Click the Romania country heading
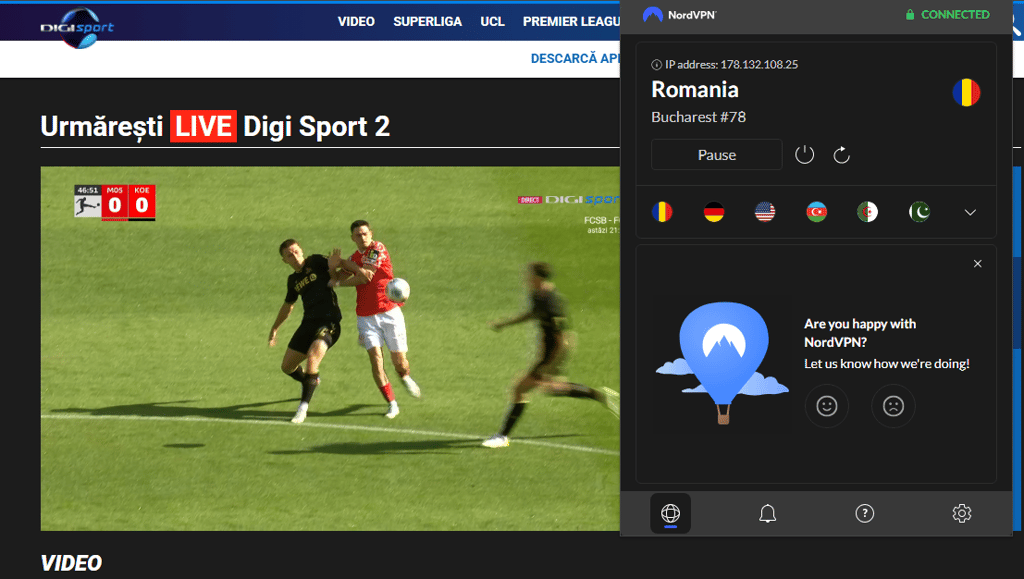 coord(695,89)
